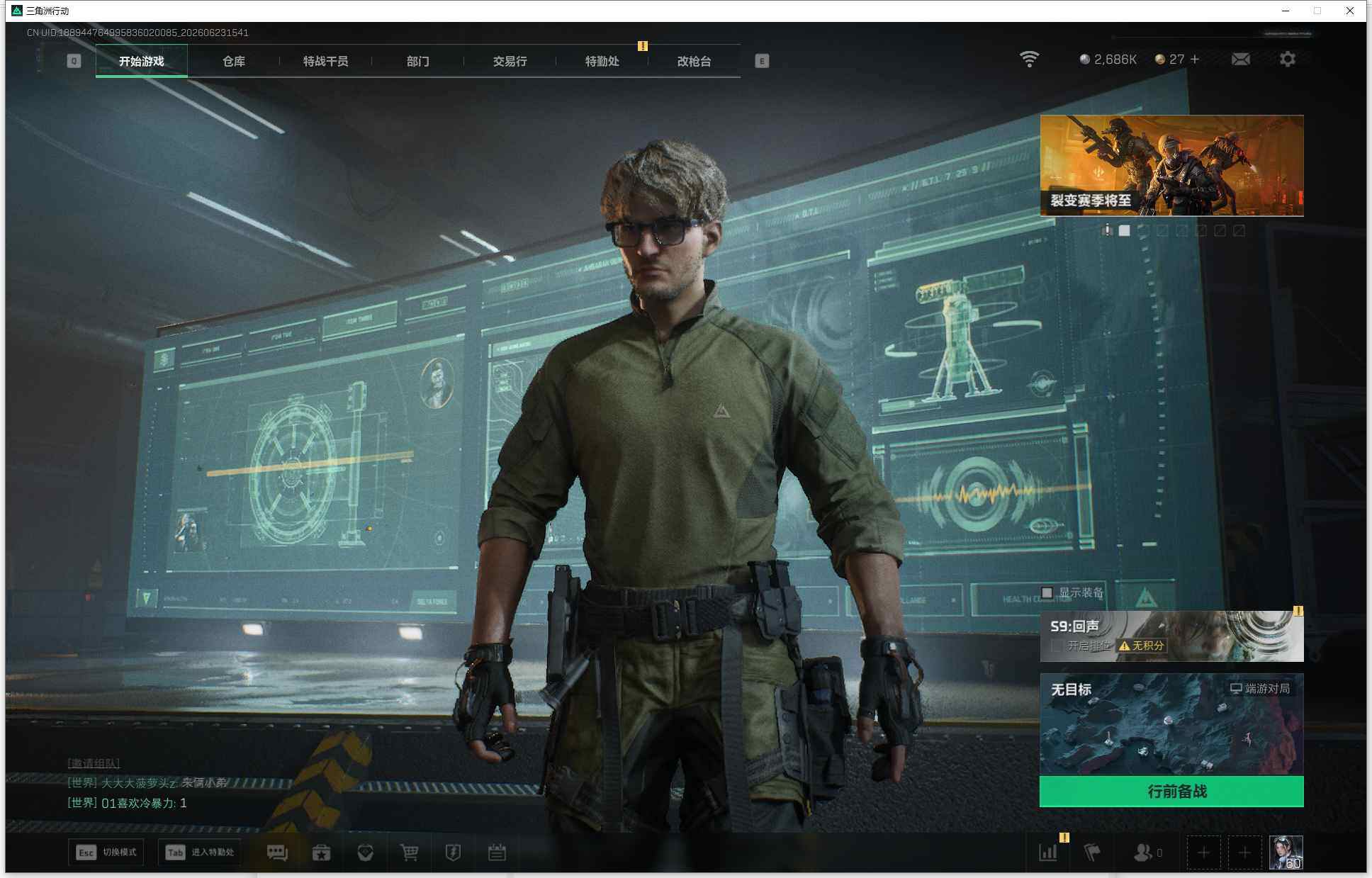The image size is (1372, 878).
Task: Click the 端游对局 label on map card
Action: 1267,689
